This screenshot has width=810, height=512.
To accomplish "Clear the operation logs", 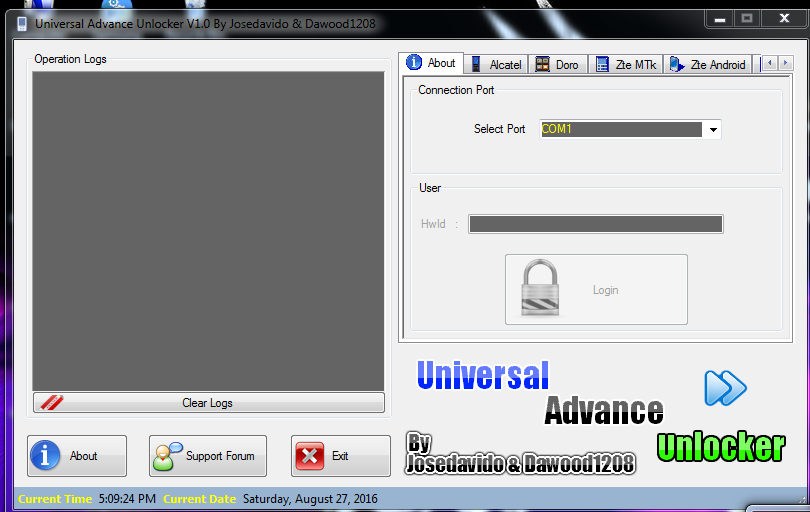I will click(x=209, y=402).
